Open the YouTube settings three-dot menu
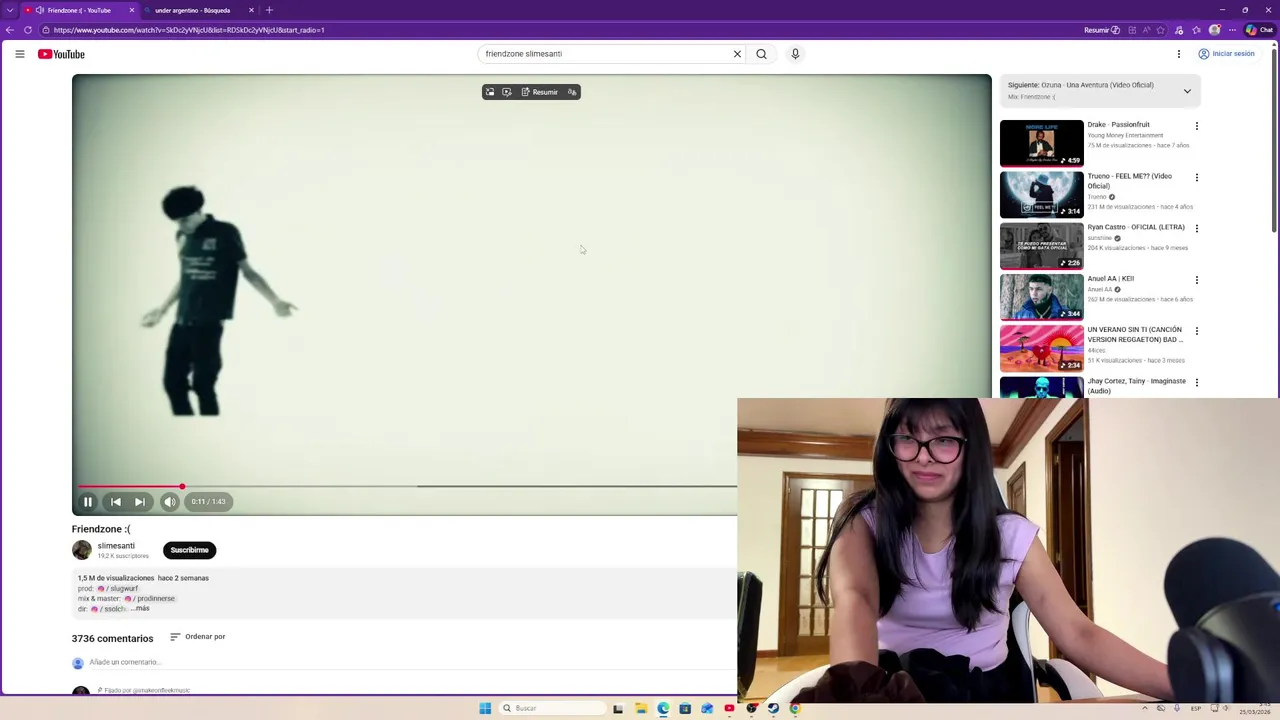 pyautogui.click(x=1178, y=54)
